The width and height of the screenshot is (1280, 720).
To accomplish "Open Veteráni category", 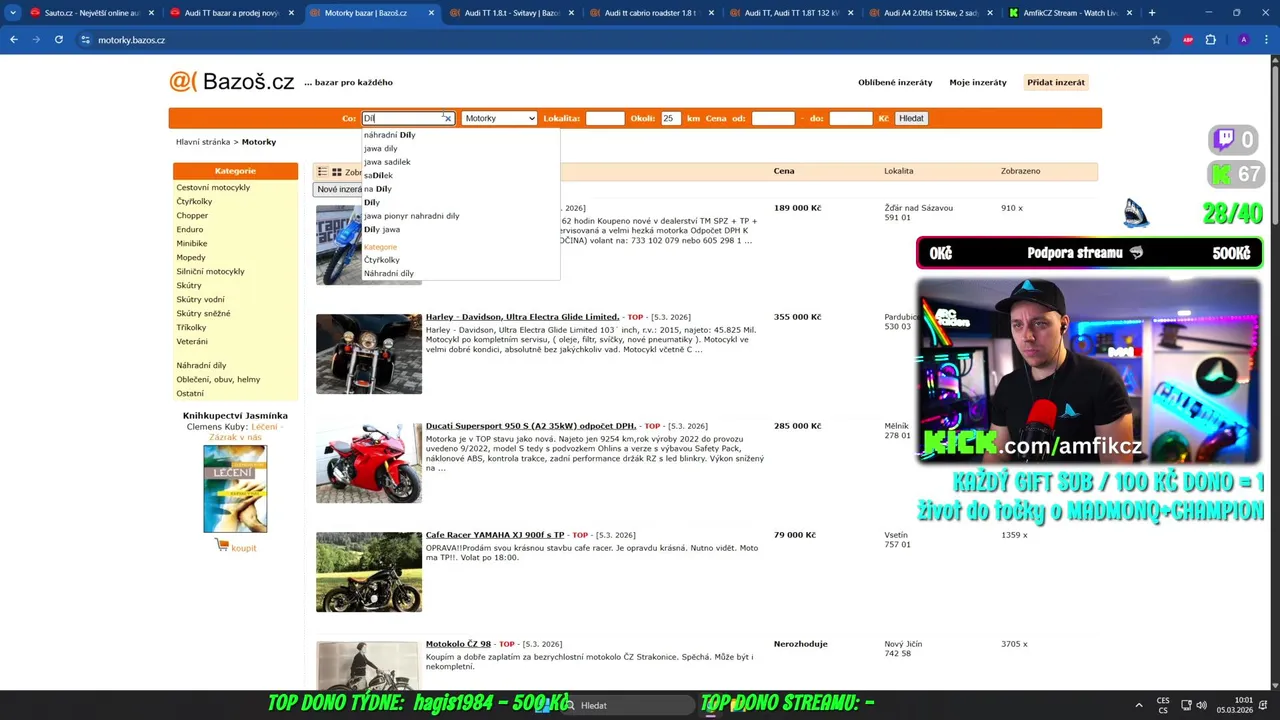I will tap(192, 341).
